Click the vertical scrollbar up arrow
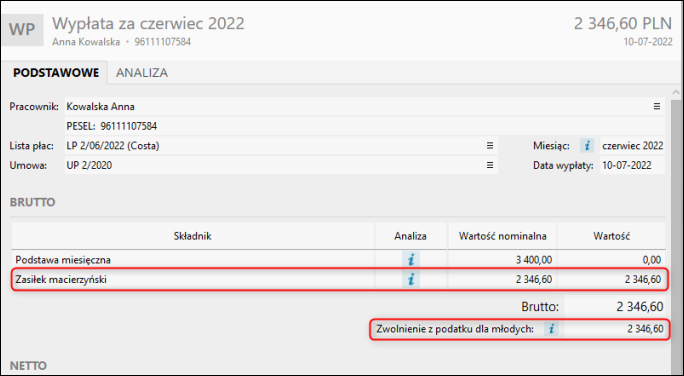The height and width of the screenshot is (376, 684). (676, 93)
